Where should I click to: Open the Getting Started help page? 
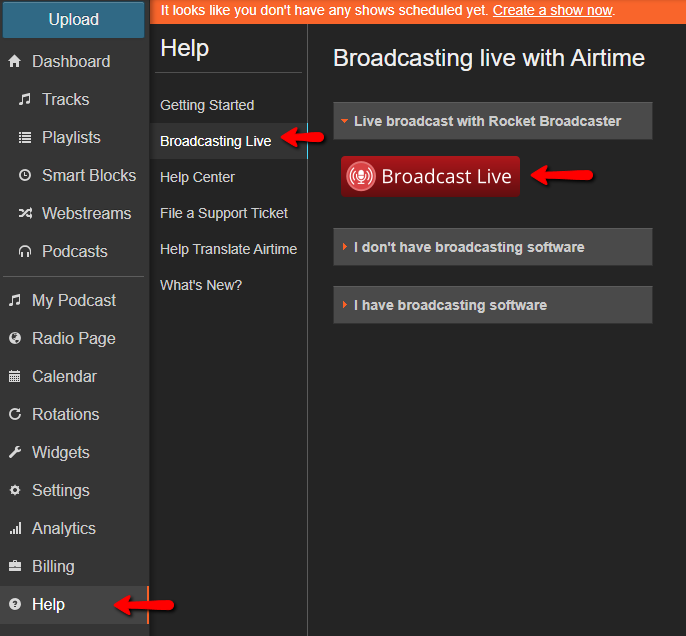207,105
